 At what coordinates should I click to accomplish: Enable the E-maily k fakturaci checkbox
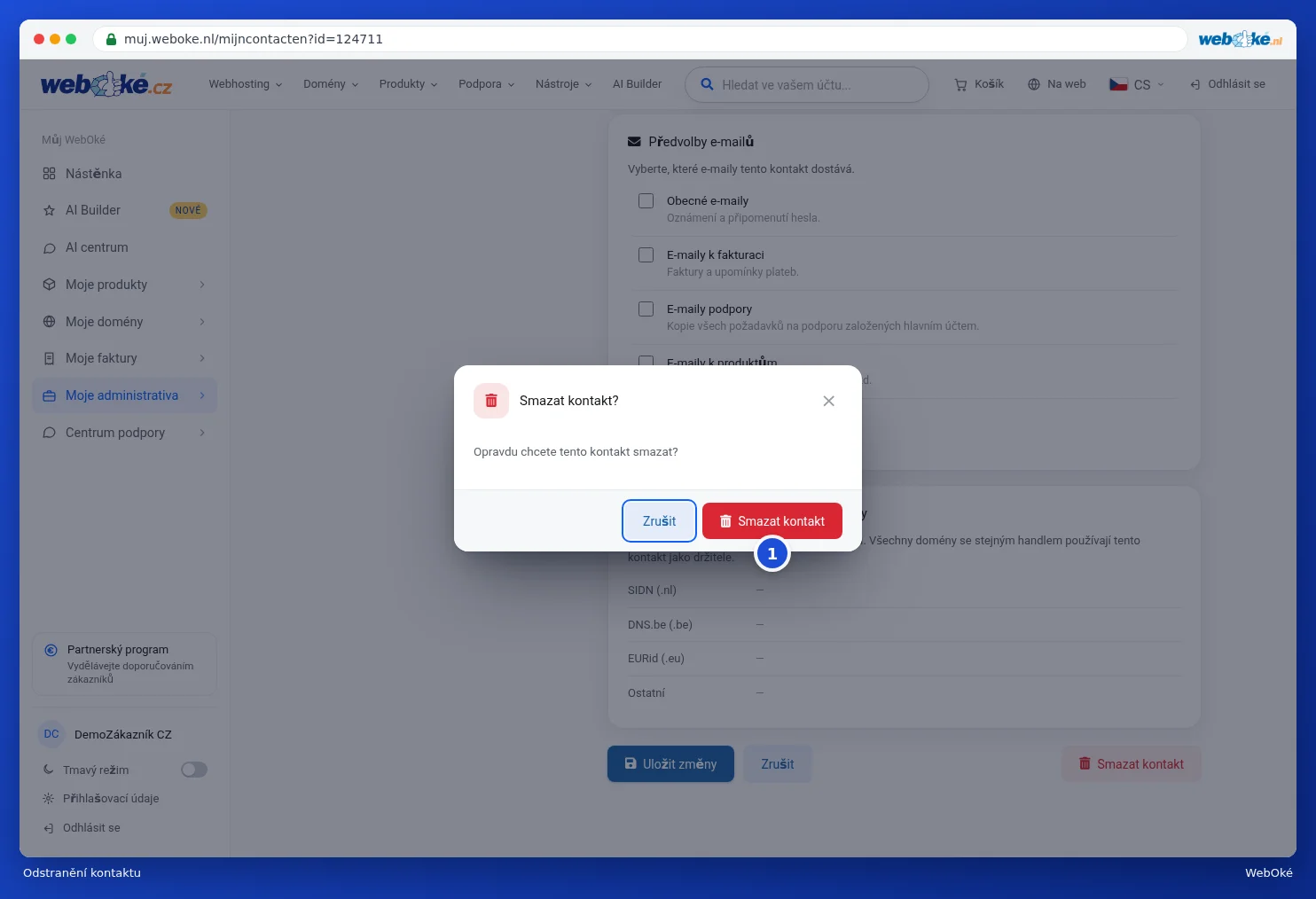coord(646,255)
